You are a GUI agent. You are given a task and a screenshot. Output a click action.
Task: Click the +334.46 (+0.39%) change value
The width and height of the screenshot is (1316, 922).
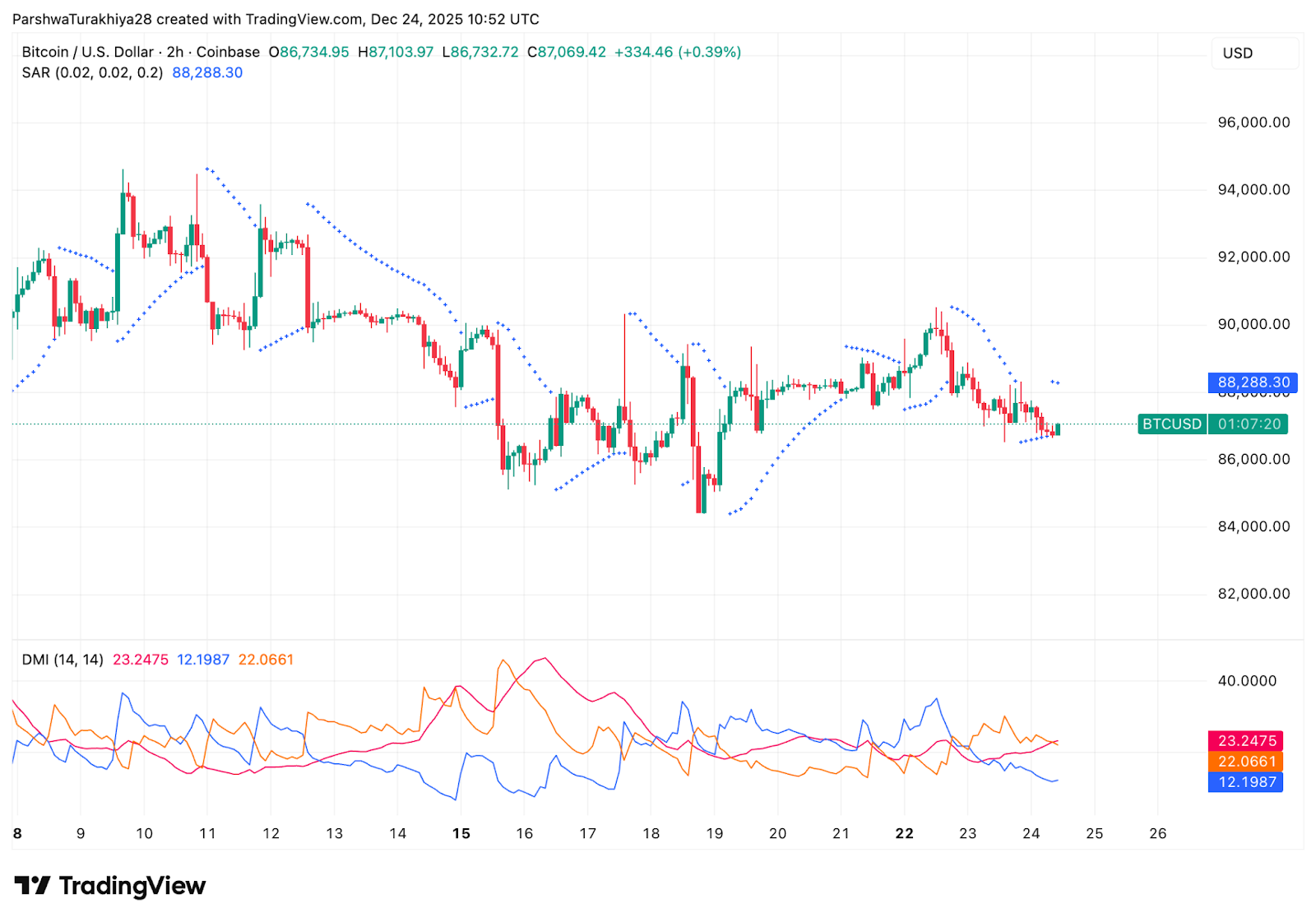click(x=677, y=52)
